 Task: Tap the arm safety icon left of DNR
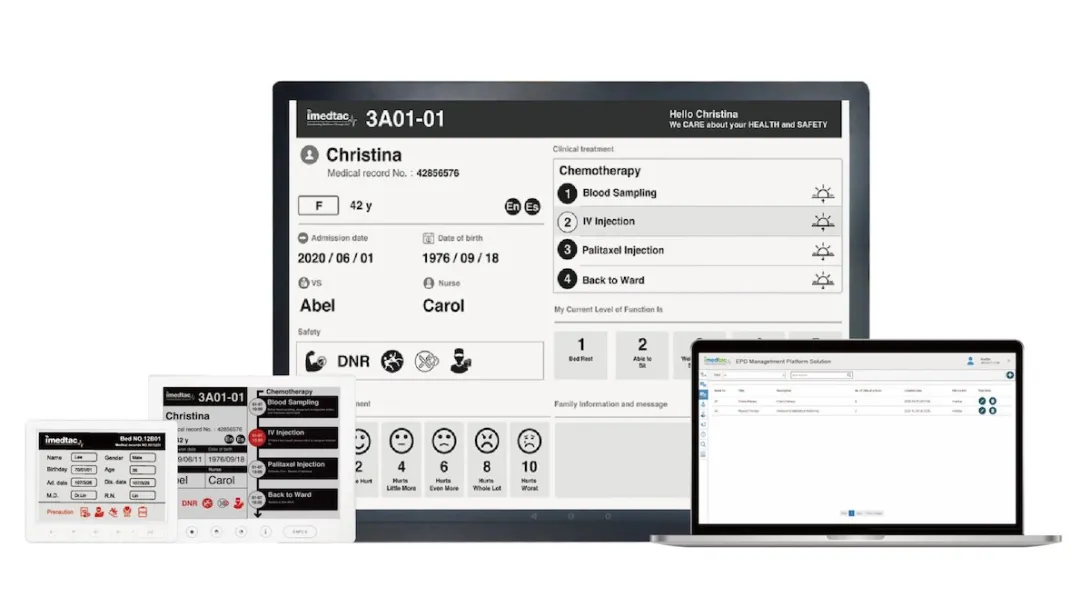point(316,361)
